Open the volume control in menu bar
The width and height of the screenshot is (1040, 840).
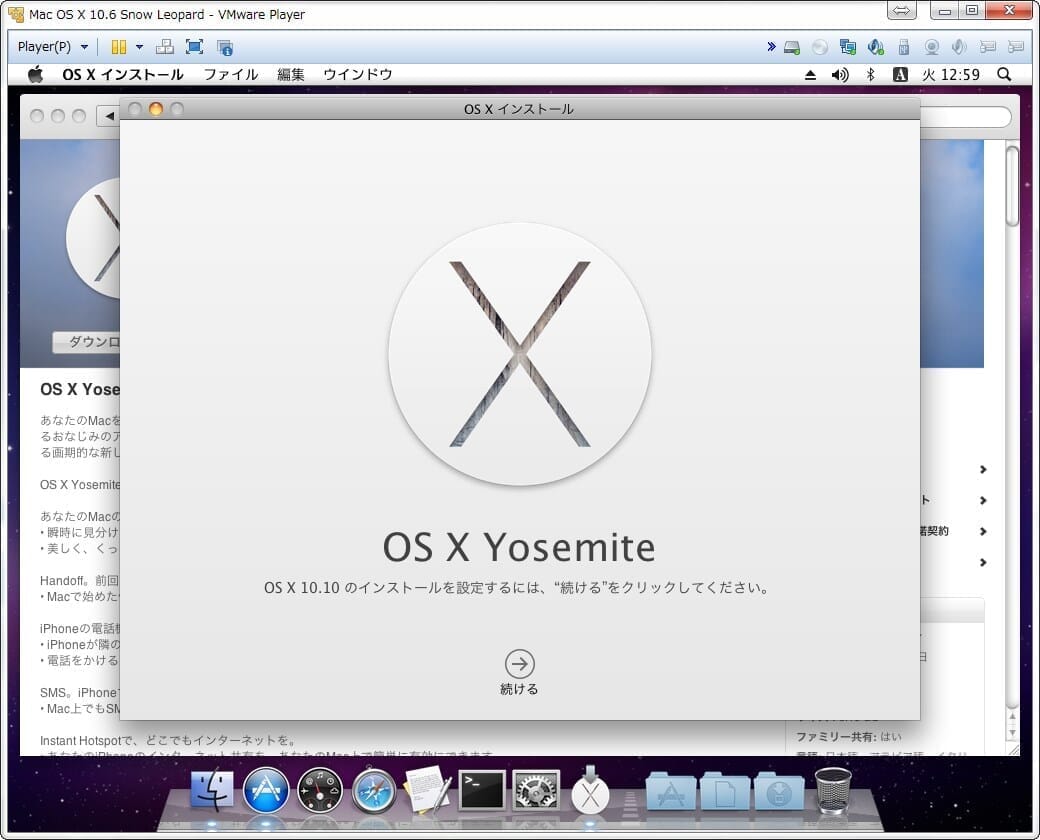[840, 75]
